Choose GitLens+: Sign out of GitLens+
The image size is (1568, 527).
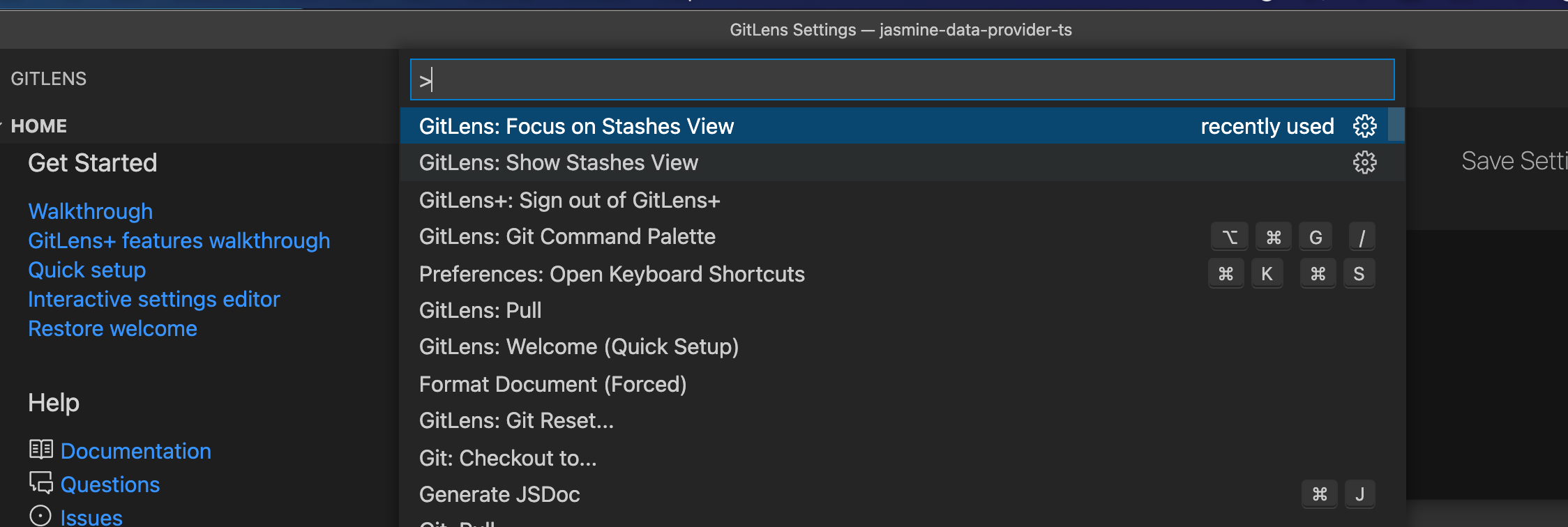(569, 200)
